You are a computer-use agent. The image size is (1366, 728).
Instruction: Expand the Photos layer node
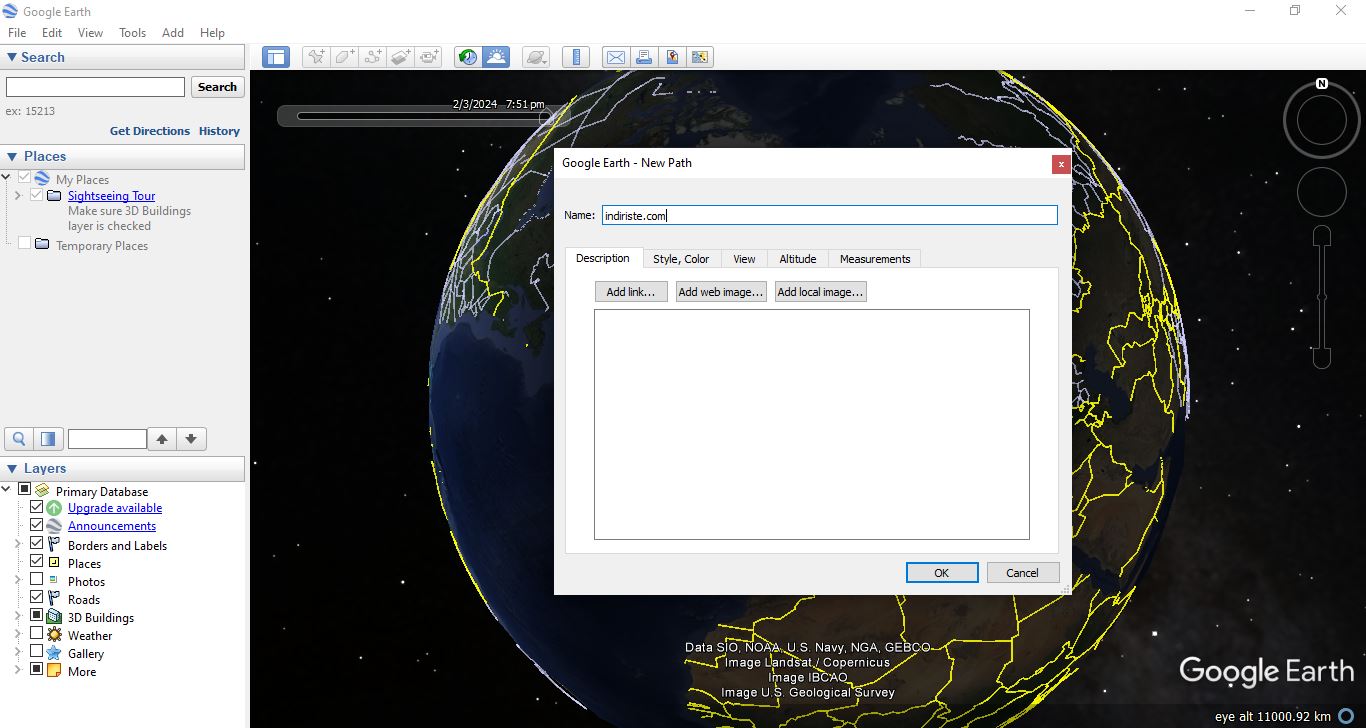click(17, 581)
